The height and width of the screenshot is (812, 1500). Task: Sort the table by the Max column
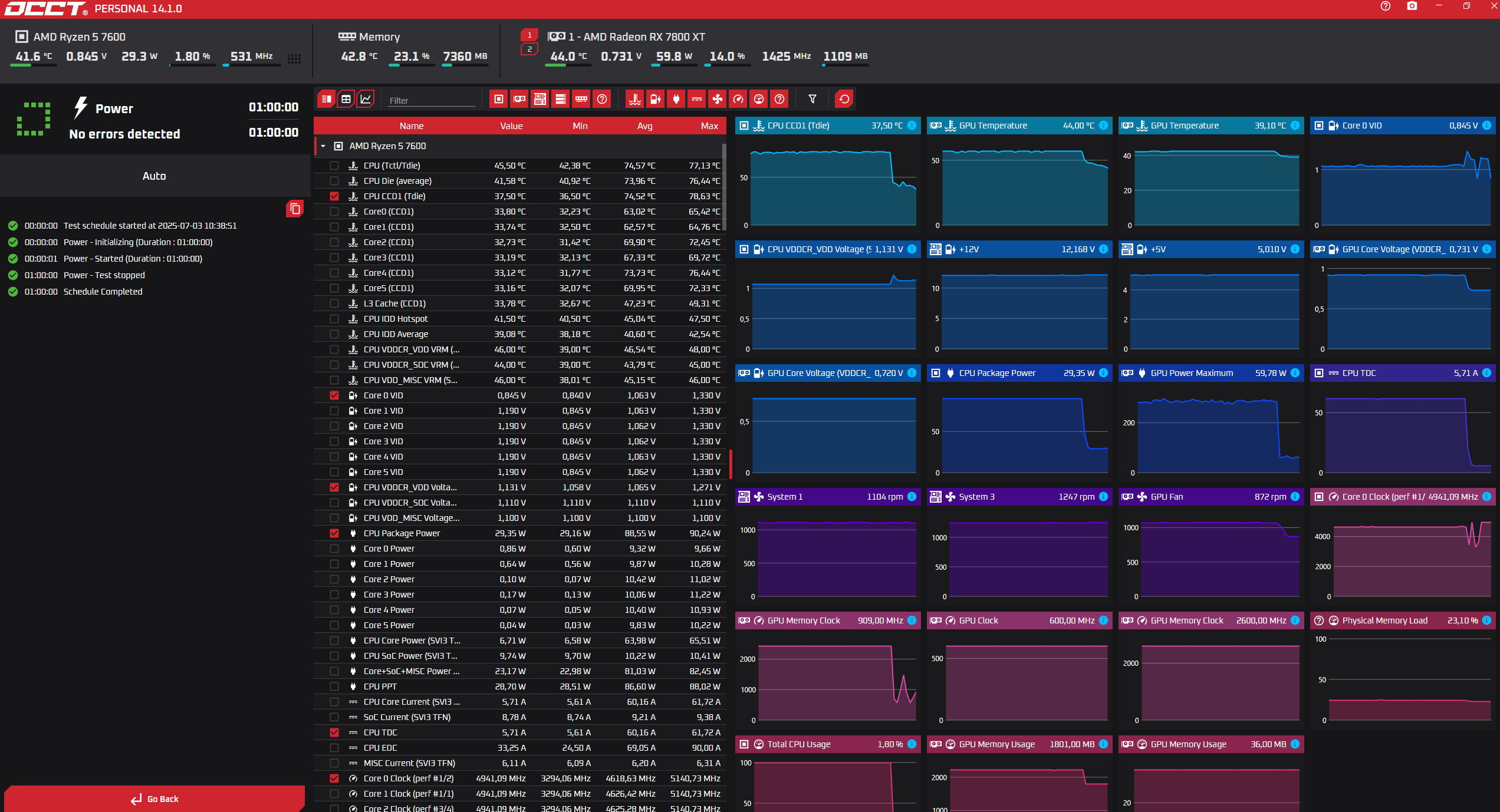pos(709,126)
